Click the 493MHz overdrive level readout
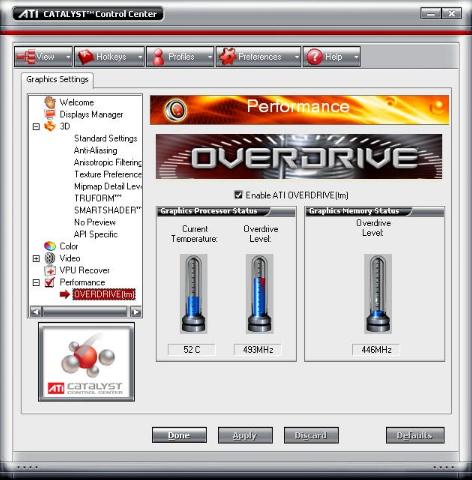The height and width of the screenshot is (480, 472). tap(258, 350)
